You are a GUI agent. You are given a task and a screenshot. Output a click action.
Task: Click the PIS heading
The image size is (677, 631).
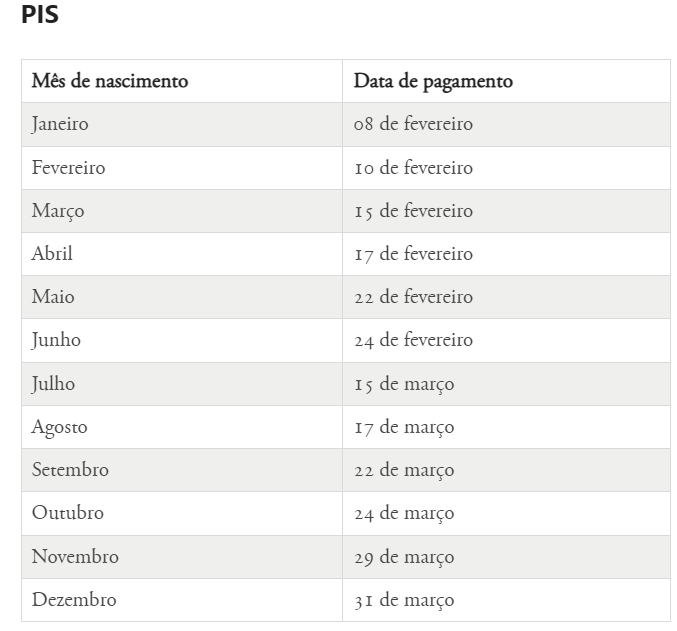pyautogui.click(x=40, y=14)
